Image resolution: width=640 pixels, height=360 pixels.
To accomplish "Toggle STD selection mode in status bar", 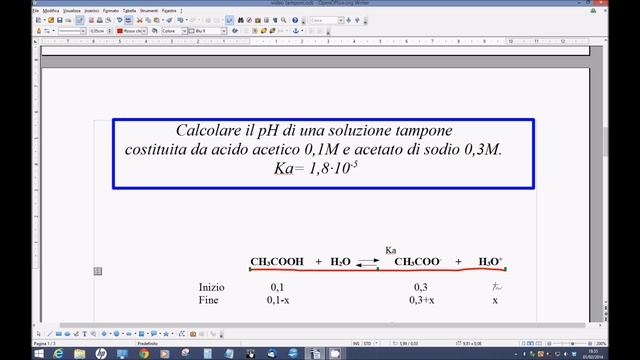I will pos(367,344).
